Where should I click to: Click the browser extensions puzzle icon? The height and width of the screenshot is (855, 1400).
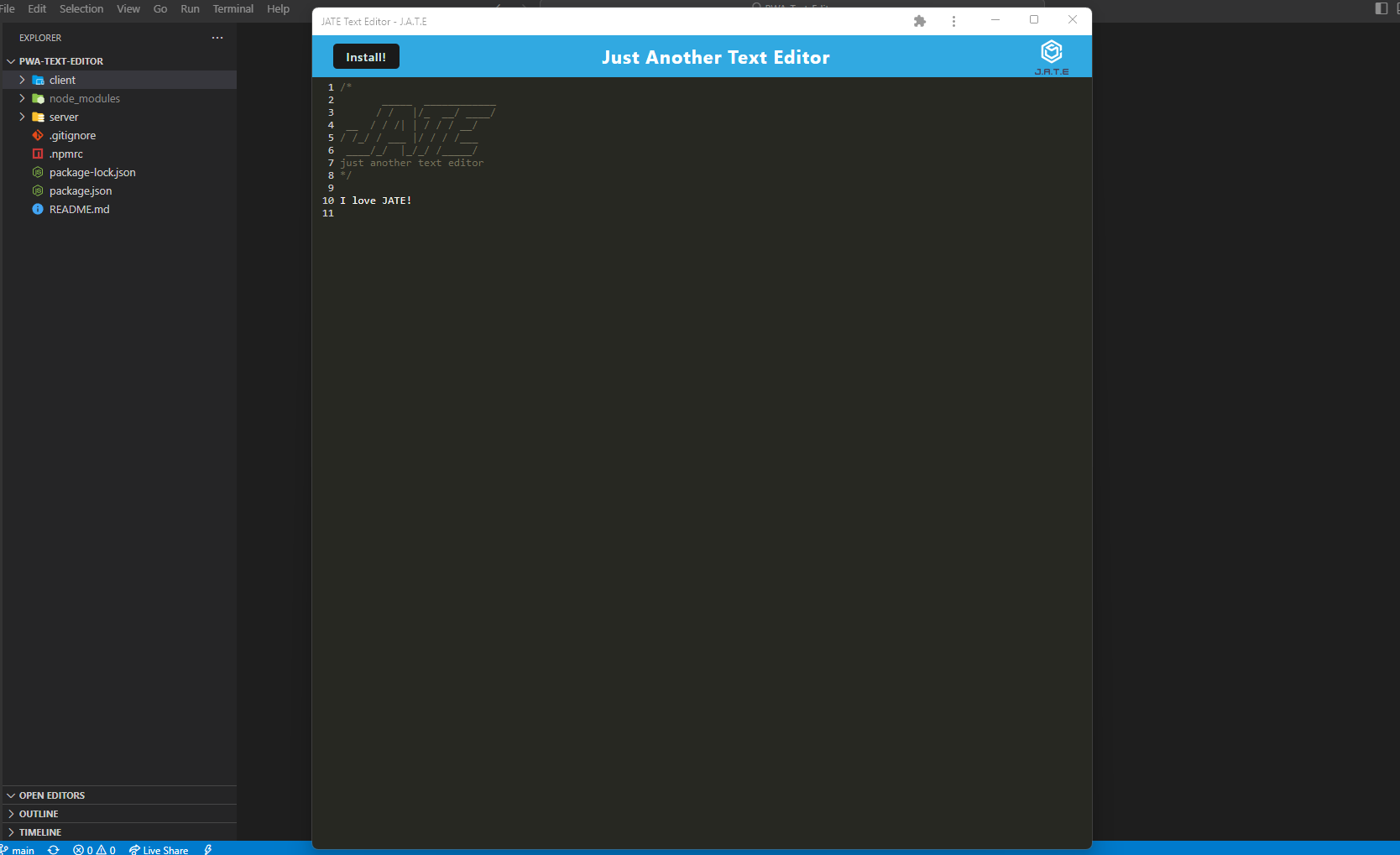point(919,21)
